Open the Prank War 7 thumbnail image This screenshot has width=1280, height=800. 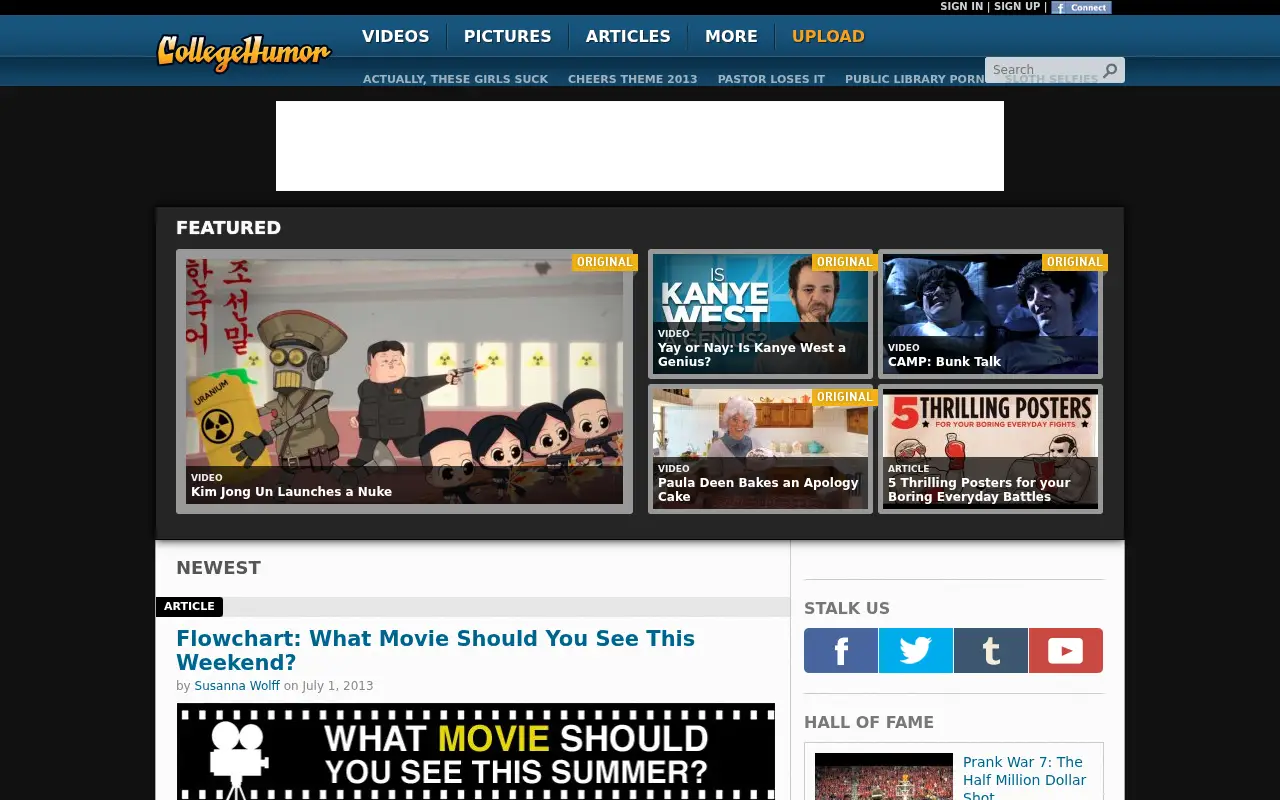884,777
